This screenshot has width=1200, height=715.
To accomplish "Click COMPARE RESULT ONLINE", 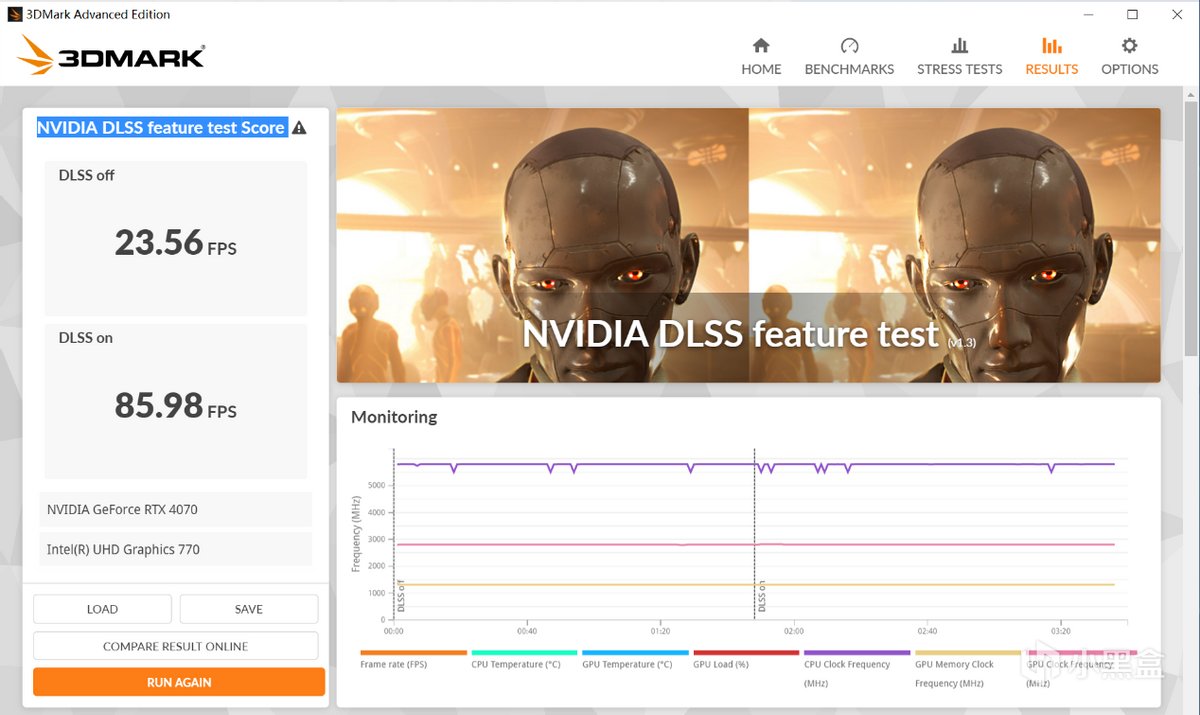I will point(176,646).
